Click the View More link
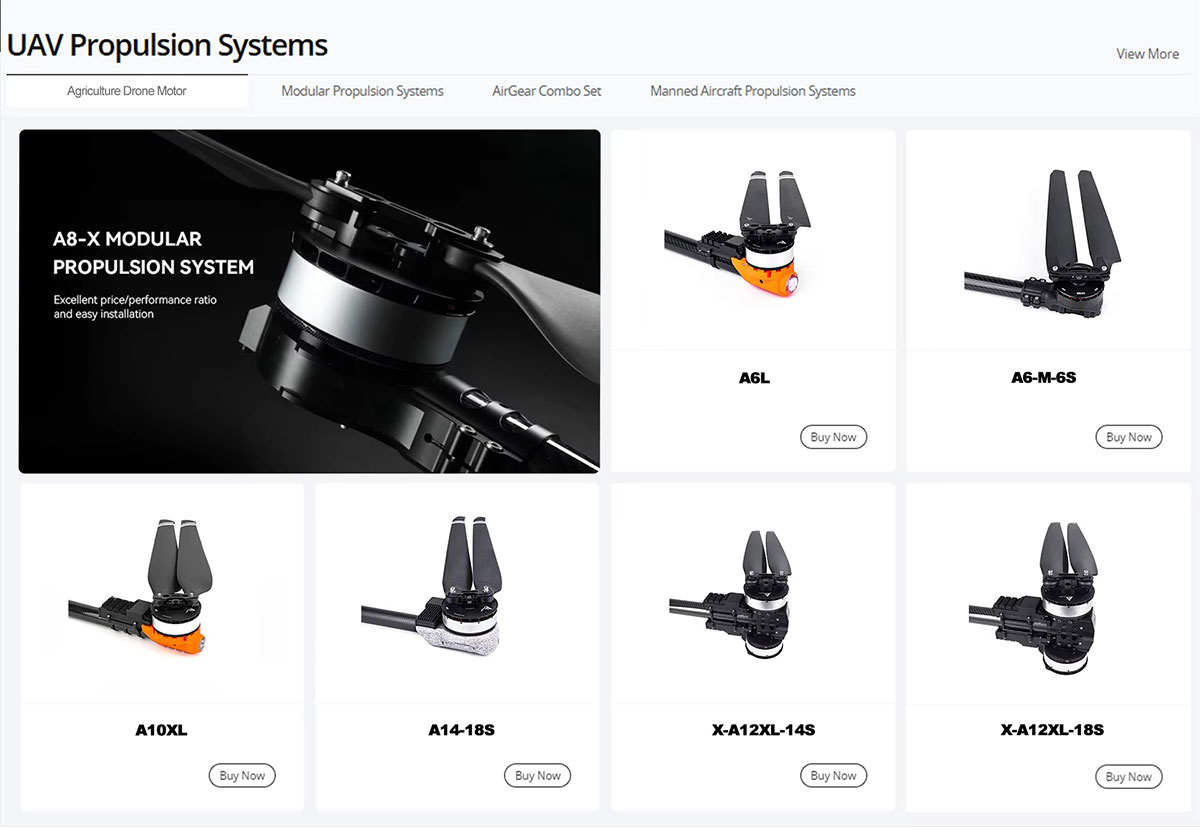 tap(1147, 54)
